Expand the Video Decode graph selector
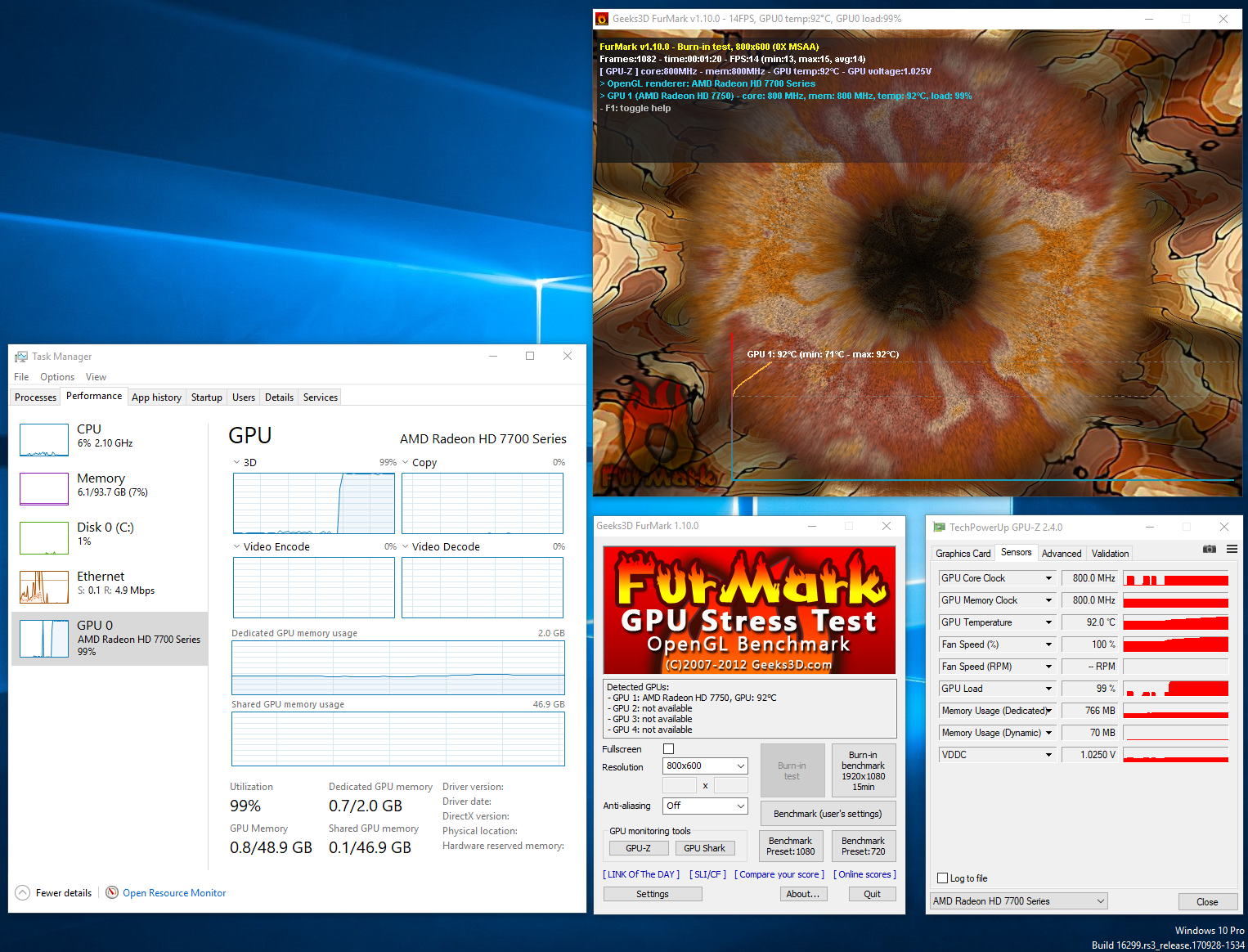Screen dimensions: 1248x952 [x=406, y=546]
